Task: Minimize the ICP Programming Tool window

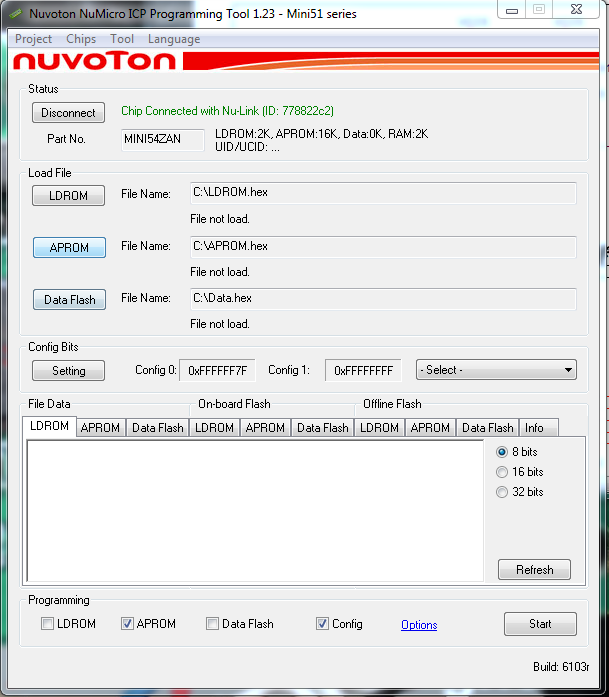Action: pyautogui.click(x=512, y=10)
